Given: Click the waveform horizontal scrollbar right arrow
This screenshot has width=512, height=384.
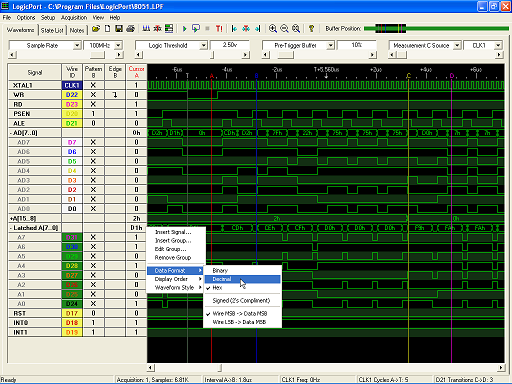Looking at the screenshot, I should [501, 368].
